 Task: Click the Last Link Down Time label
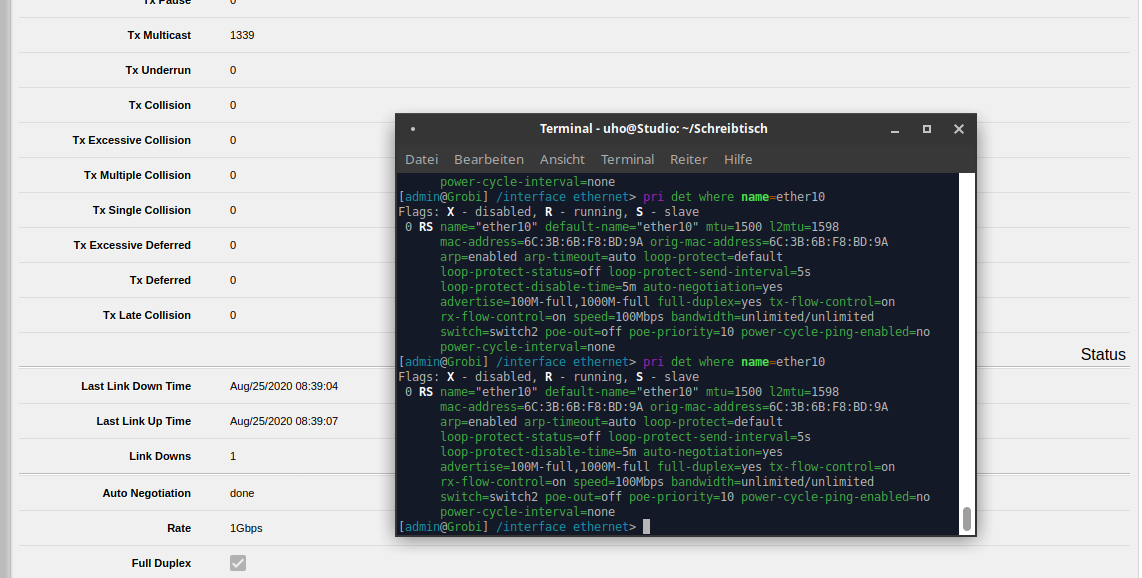[136, 386]
